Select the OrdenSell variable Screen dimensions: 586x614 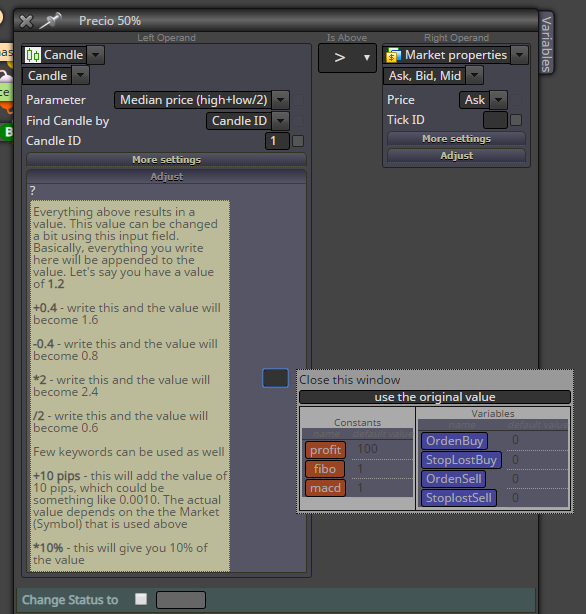click(x=454, y=479)
